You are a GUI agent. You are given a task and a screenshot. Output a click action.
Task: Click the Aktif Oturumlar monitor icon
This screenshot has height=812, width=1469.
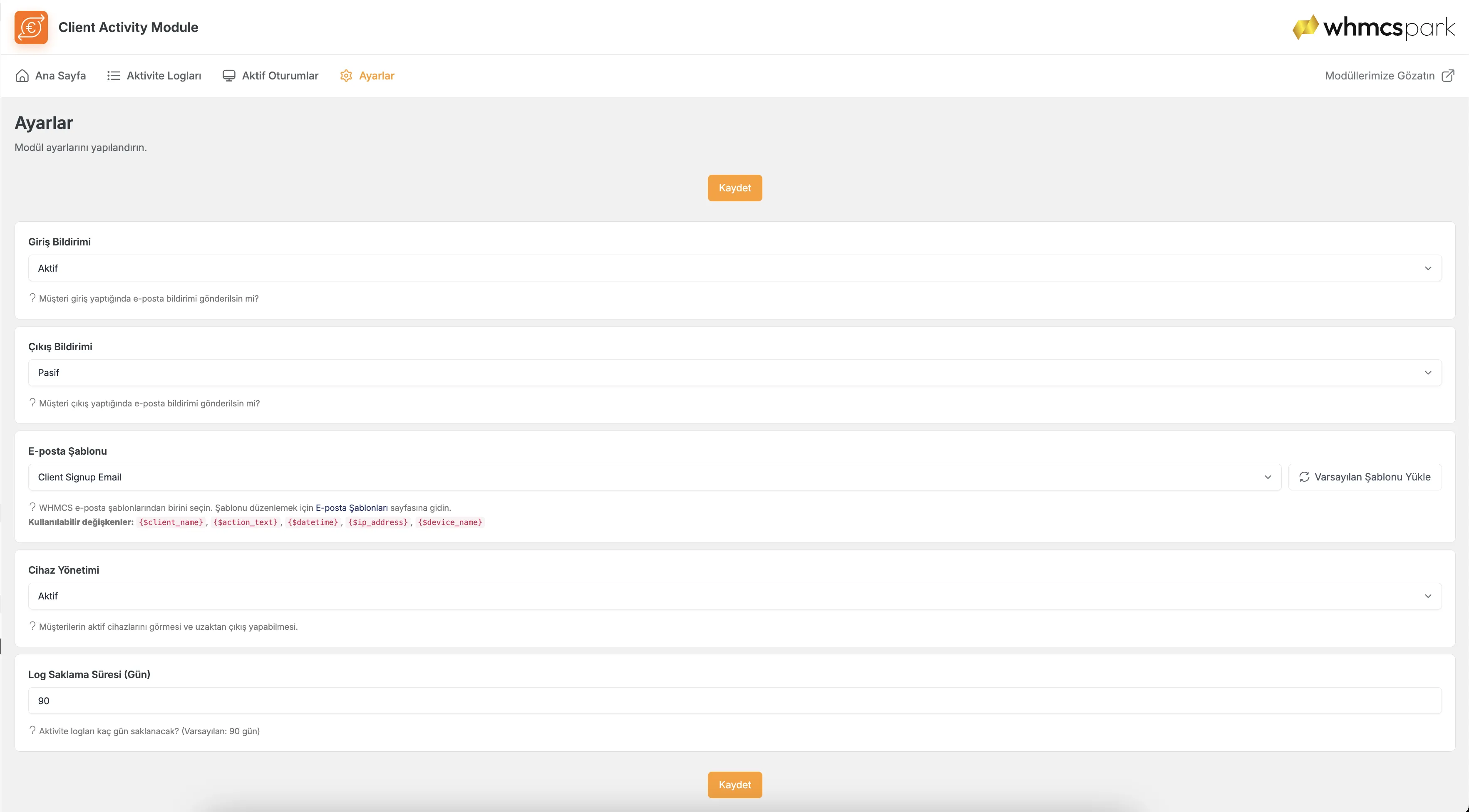pyautogui.click(x=229, y=76)
